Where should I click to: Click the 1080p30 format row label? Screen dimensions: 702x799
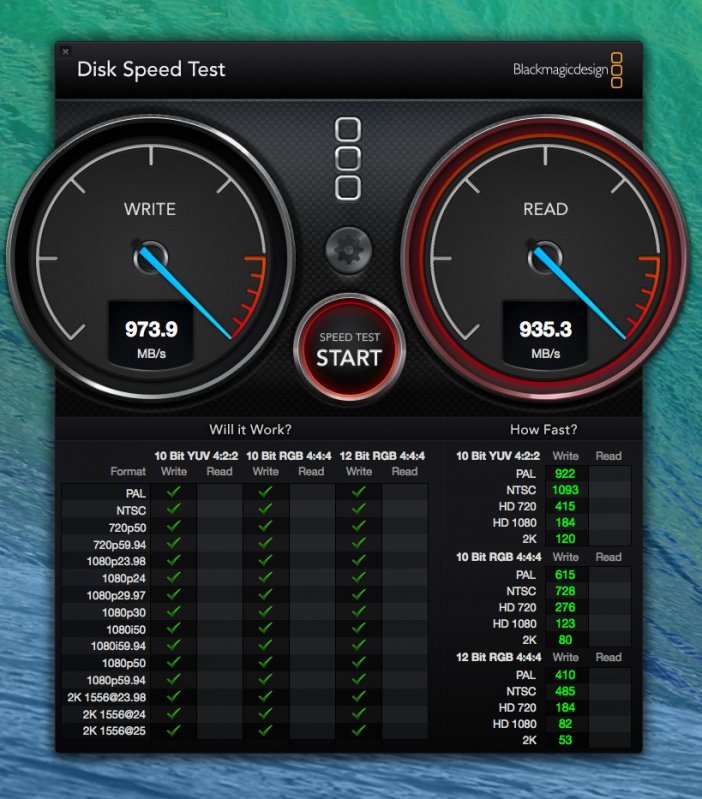(124, 612)
